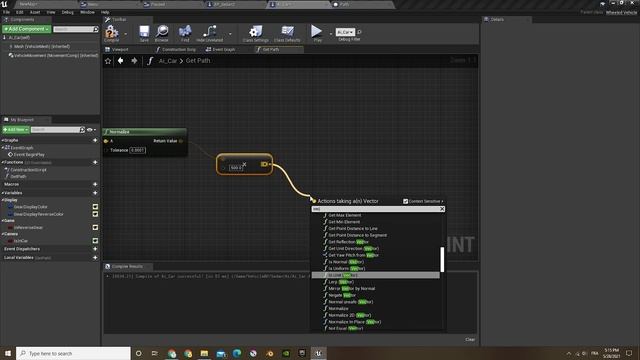Add a new function with plus icon
This screenshot has width=640, height=360.
pyautogui.click(x=95, y=162)
